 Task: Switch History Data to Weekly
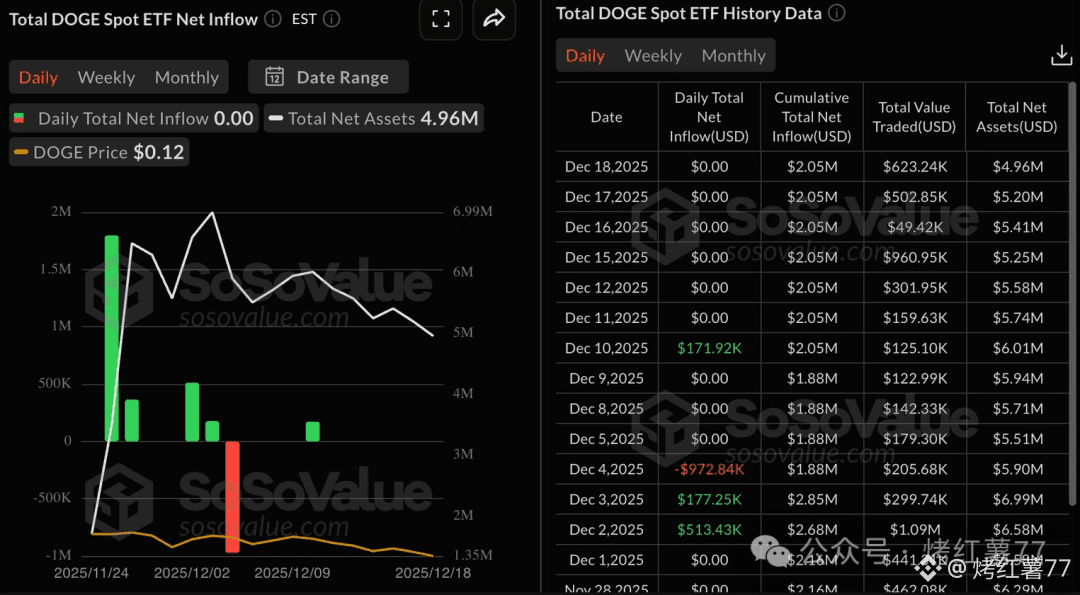(x=653, y=56)
